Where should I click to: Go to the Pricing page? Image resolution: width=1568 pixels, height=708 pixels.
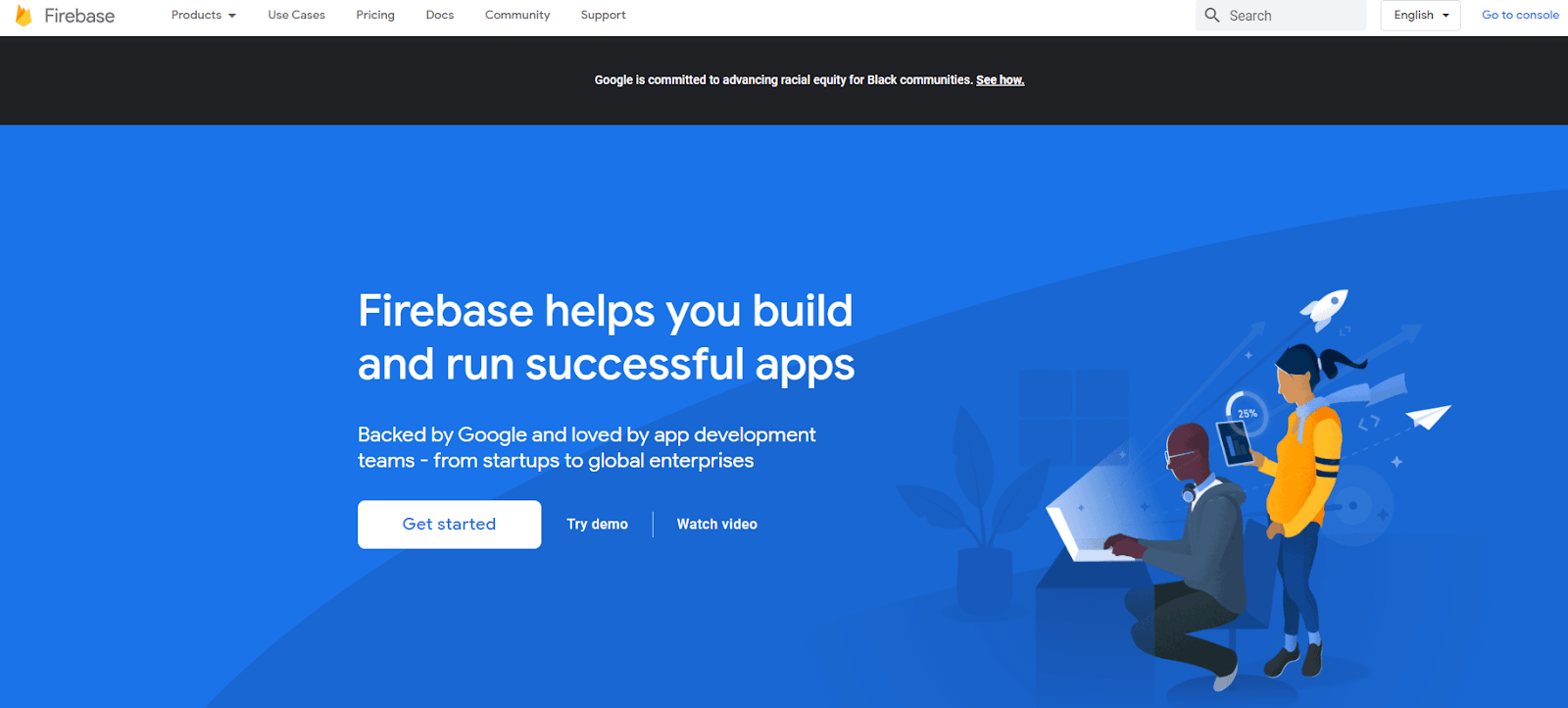[x=375, y=15]
